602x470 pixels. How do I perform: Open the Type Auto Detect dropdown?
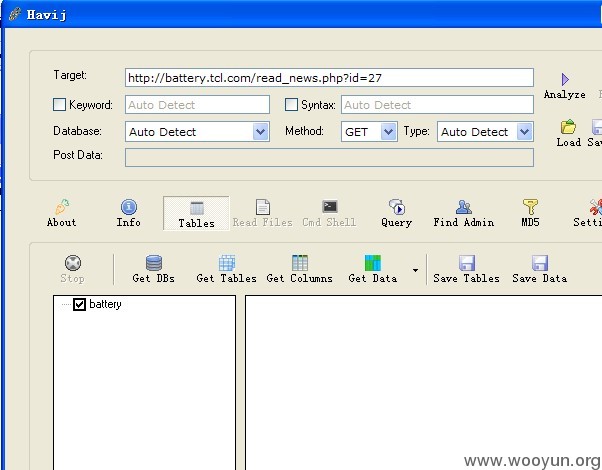524,132
